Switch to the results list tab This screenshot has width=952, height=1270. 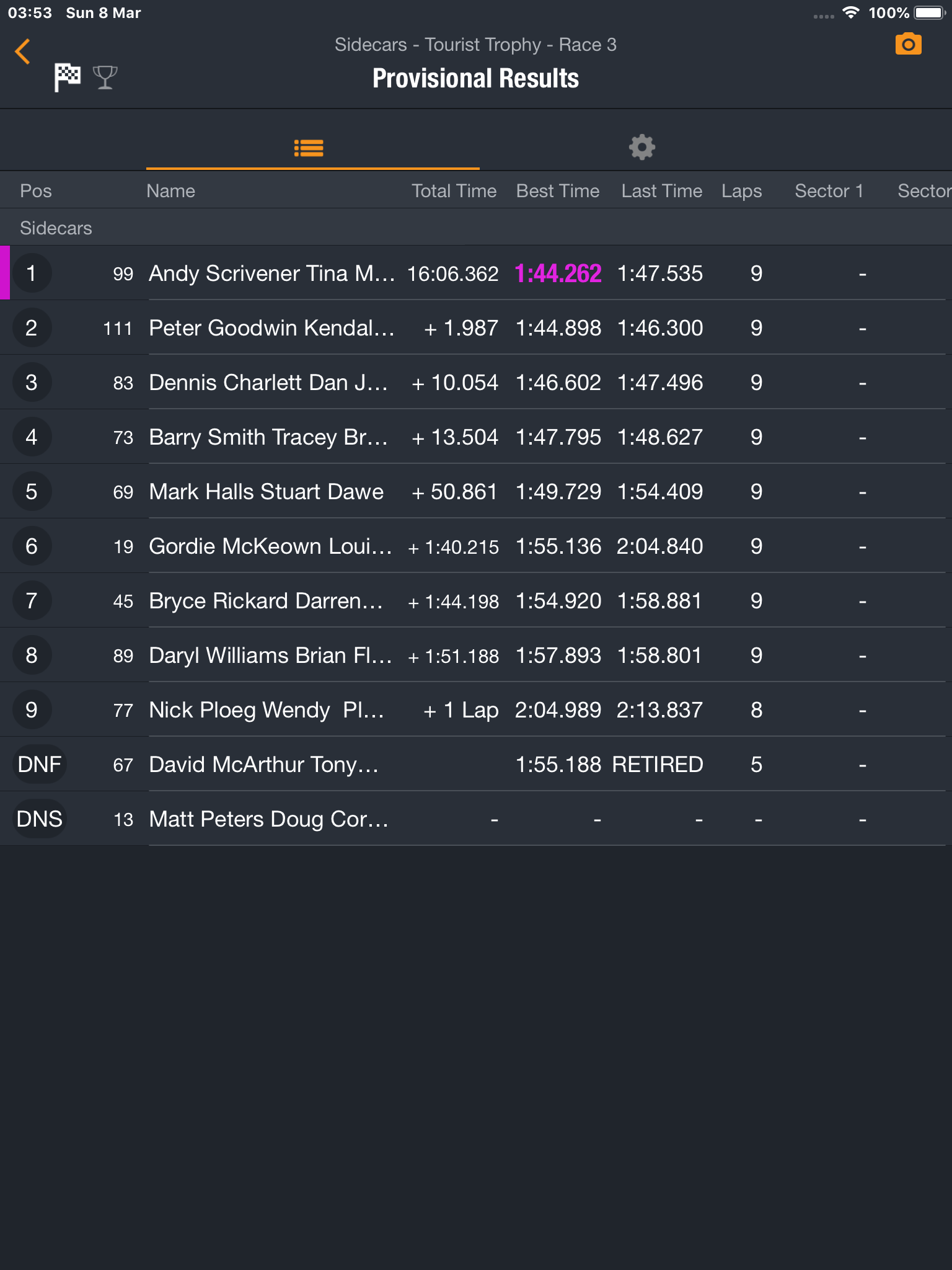point(309,148)
